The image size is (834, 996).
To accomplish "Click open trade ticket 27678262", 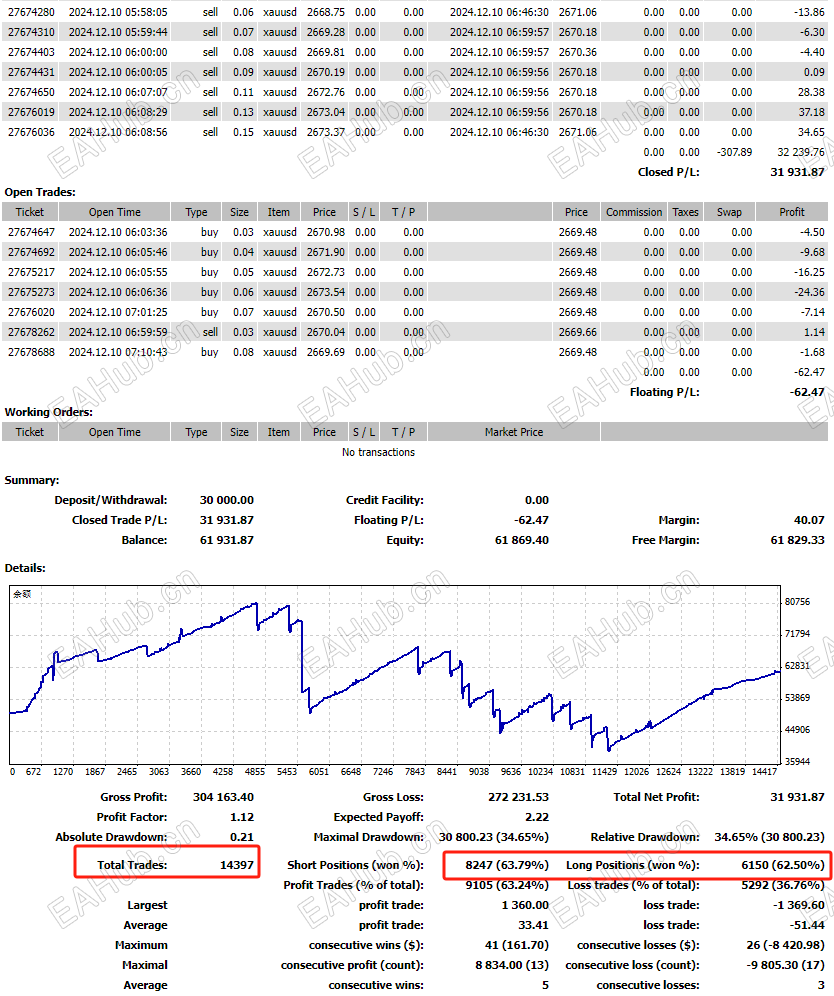I will tap(31, 332).
